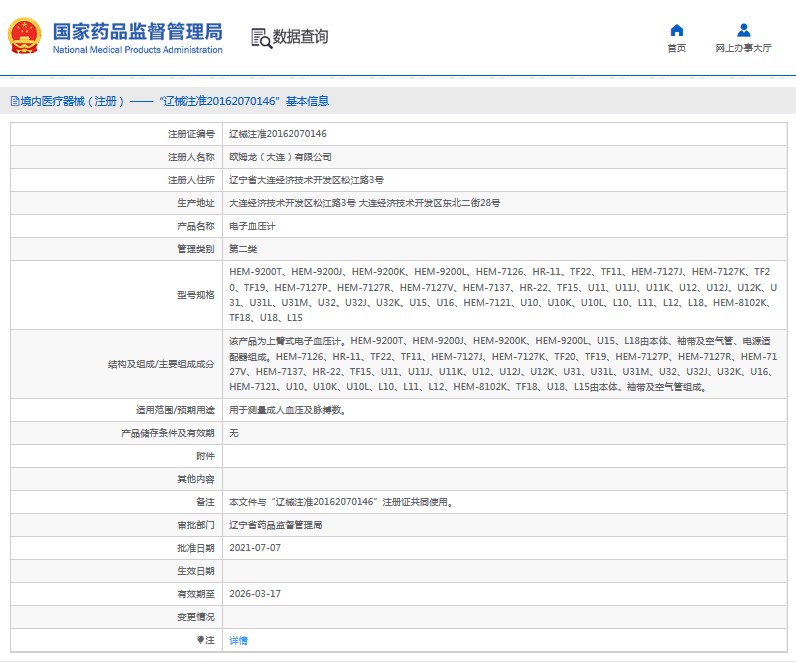Click the 第二类 management category value
This screenshot has height=662, width=796.
(x=245, y=249)
